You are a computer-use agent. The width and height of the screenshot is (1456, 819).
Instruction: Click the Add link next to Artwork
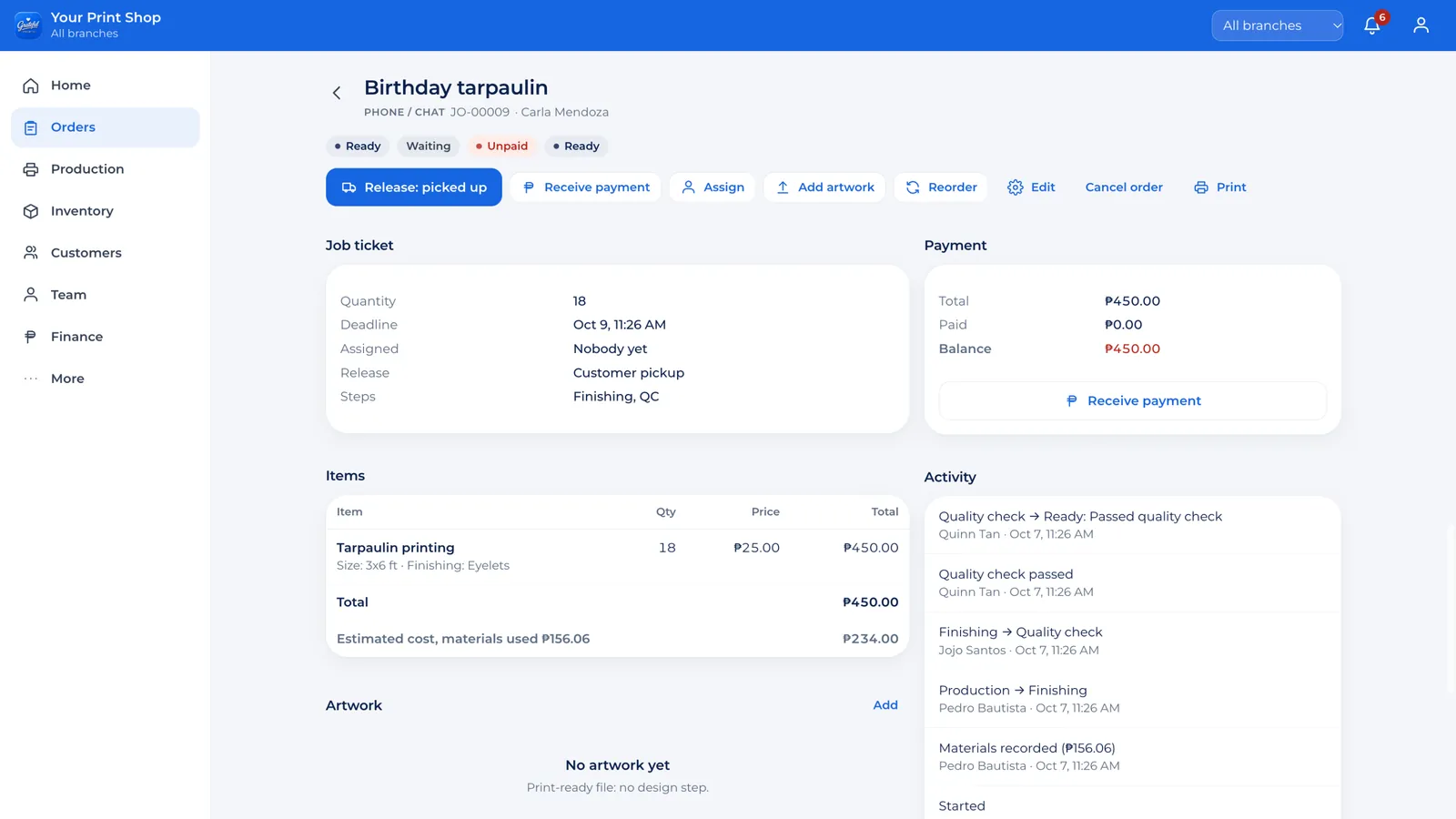885,705
